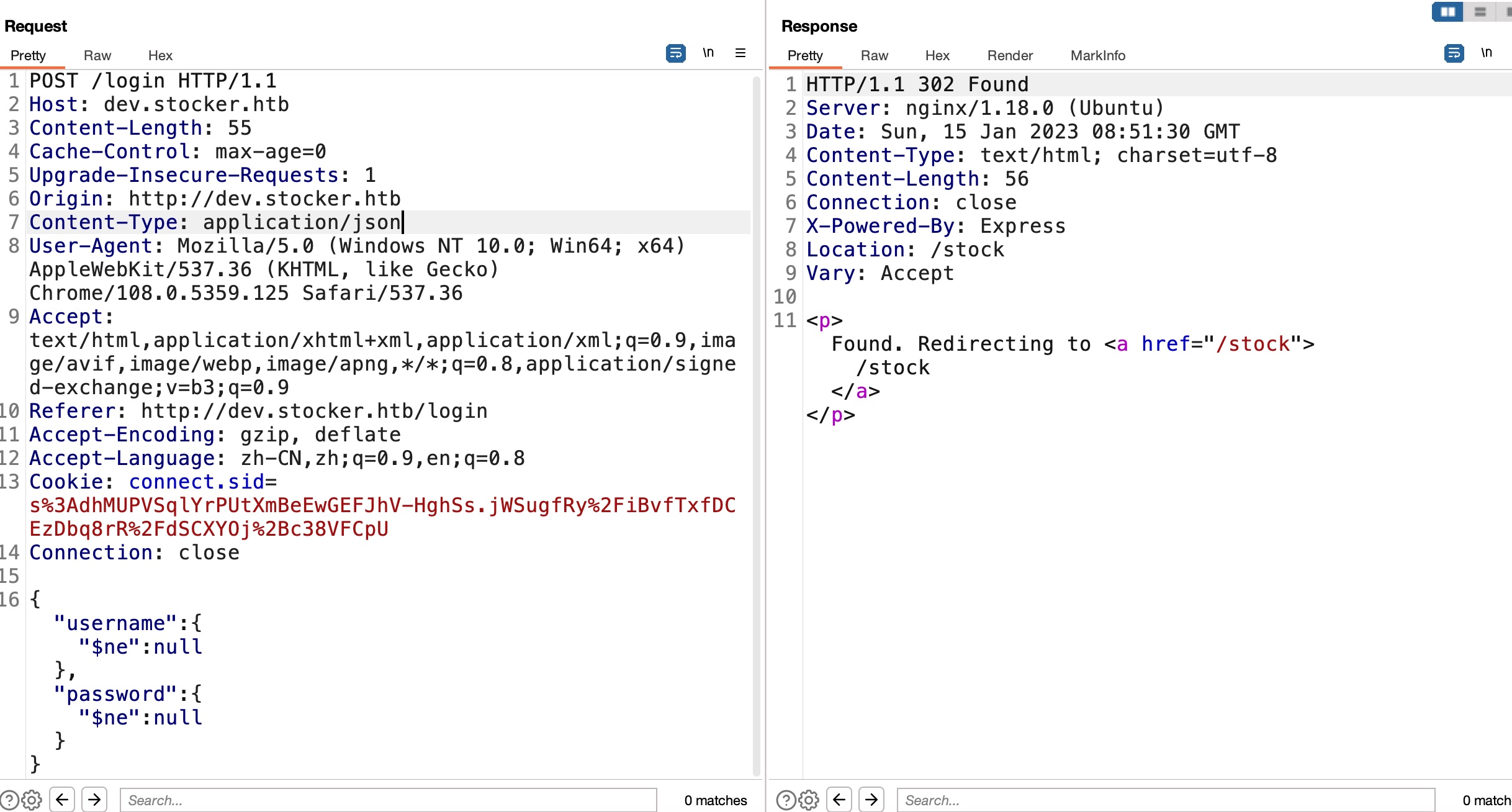This screenshot has height=812, width=1512.
Task: Open the Response Render tab
Action: (1010, 56)
